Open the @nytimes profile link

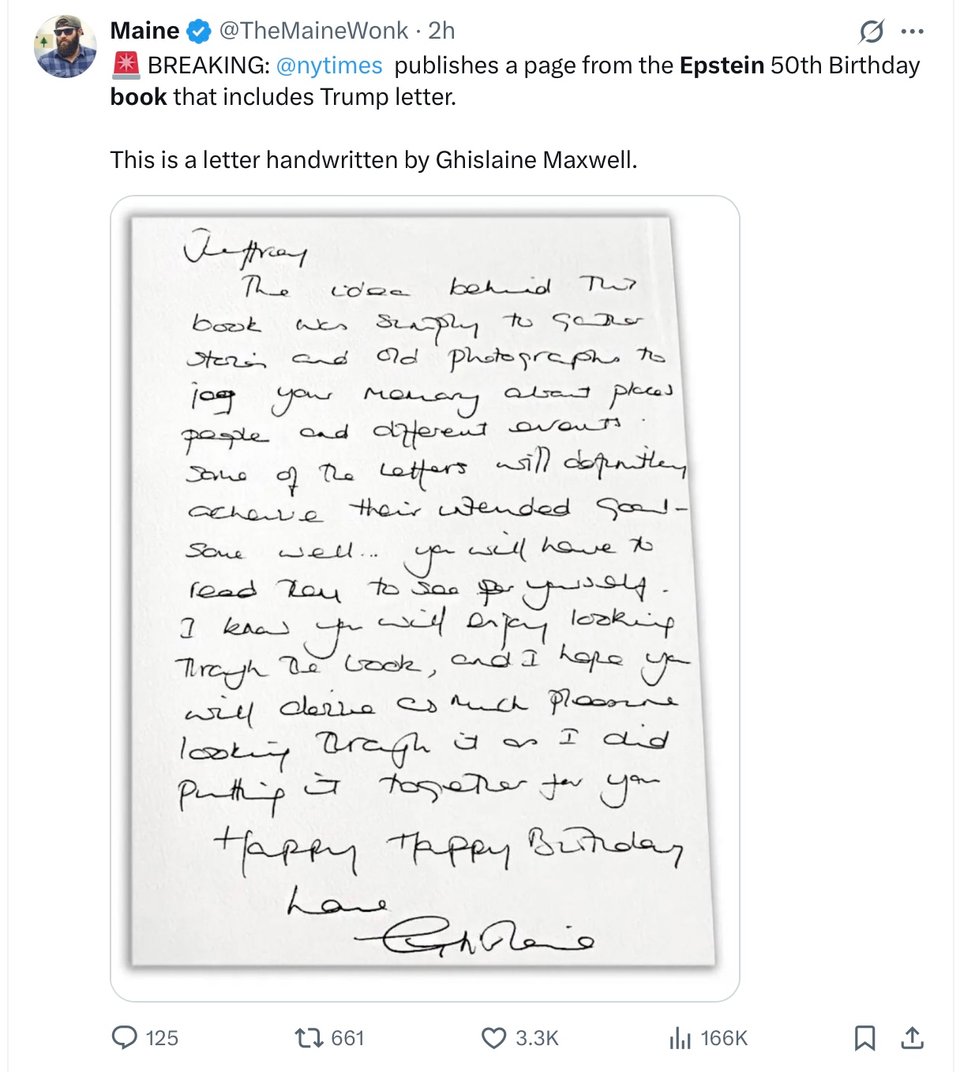pyautogui.click(x=328, y=65)
